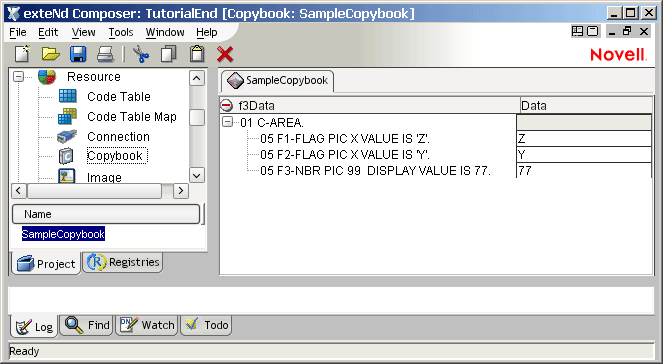663x364 pixels.
Task: Select the 05 F1-FLAG PIC X row
Action: tap(345, 139)
